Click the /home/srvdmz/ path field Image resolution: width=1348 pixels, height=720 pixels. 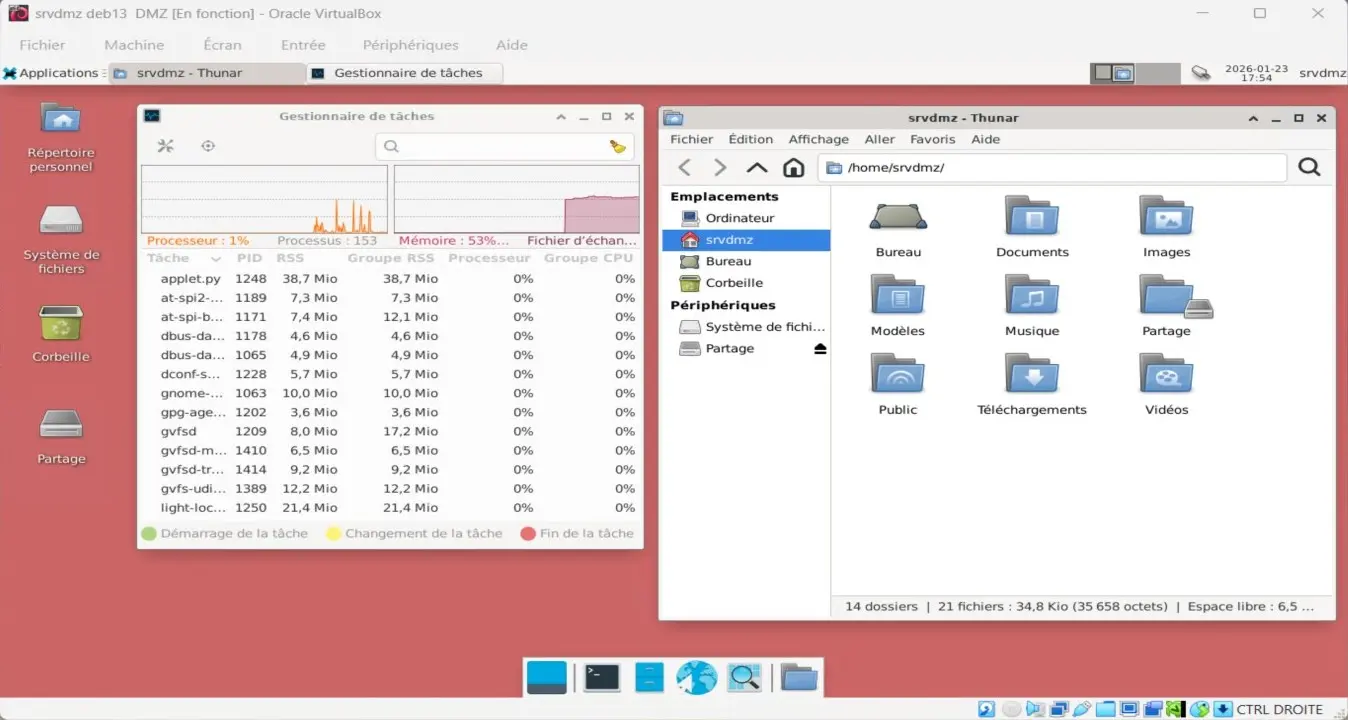pyautogui.click(x=1050, y=167)
